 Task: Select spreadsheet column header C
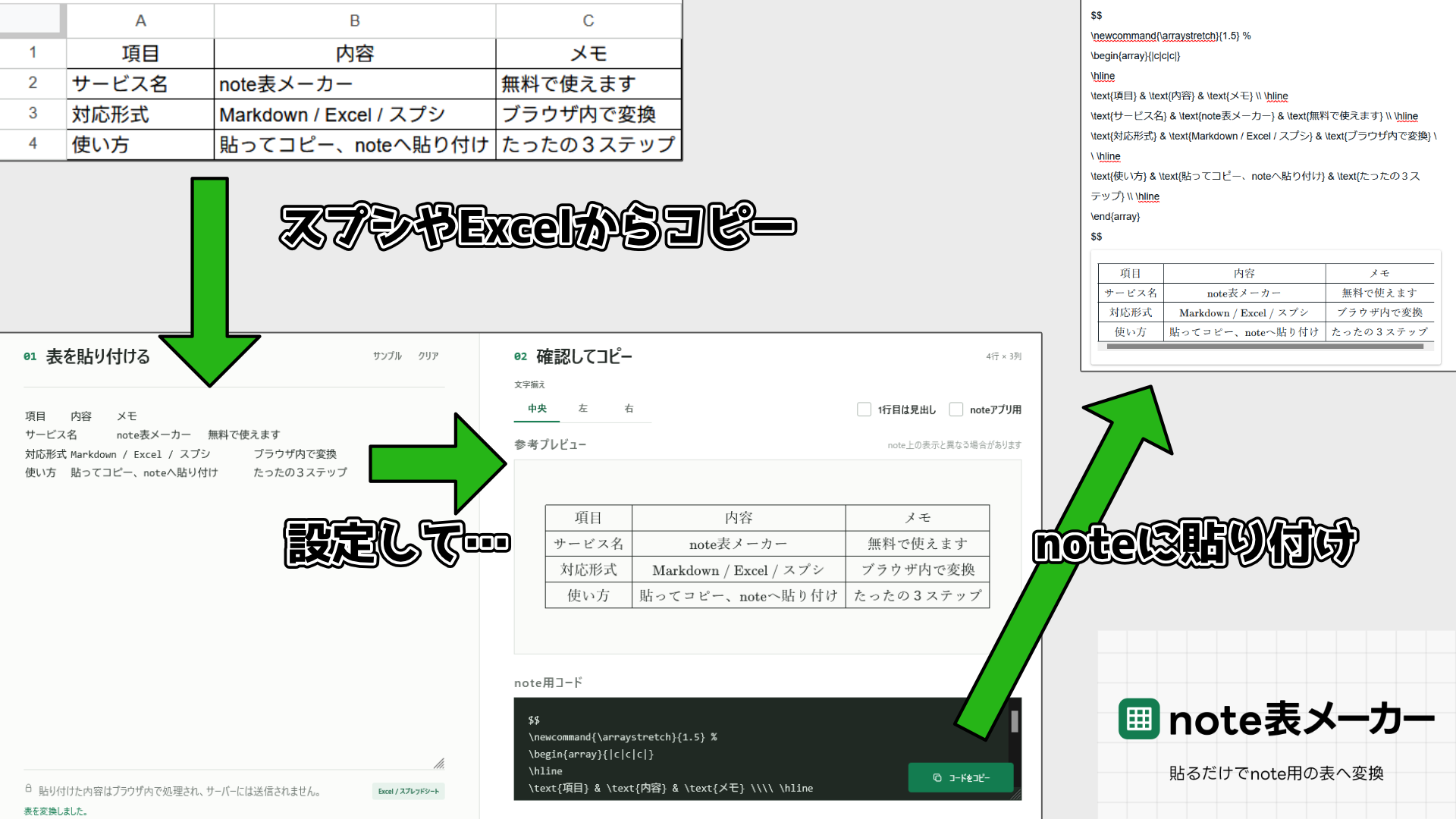[x=588, y=20]
